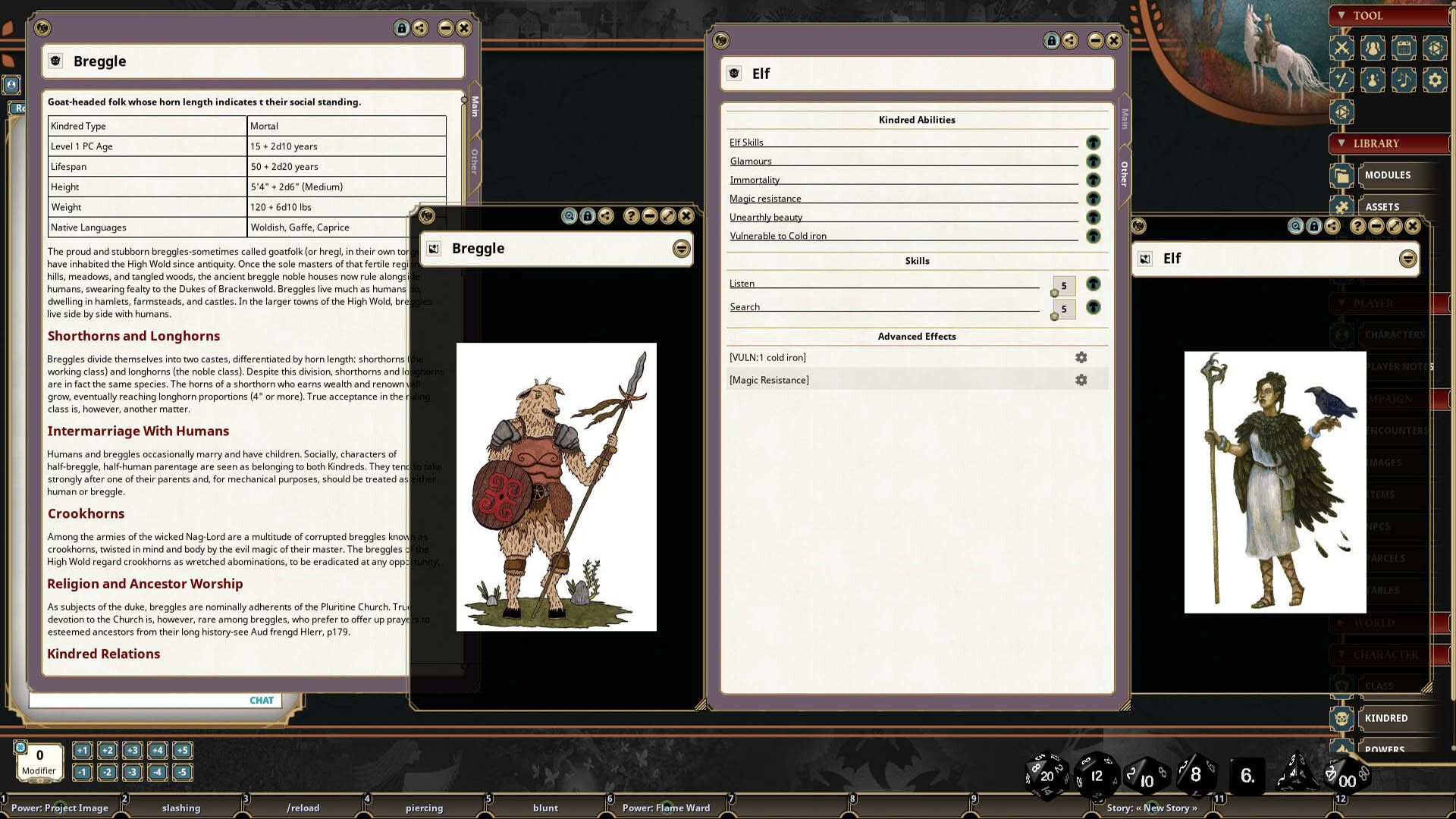Image resolution: width=1456 pixels, height=819 pixels.
Task: Toggle the lock on Breggle record window
Action: 401,28
